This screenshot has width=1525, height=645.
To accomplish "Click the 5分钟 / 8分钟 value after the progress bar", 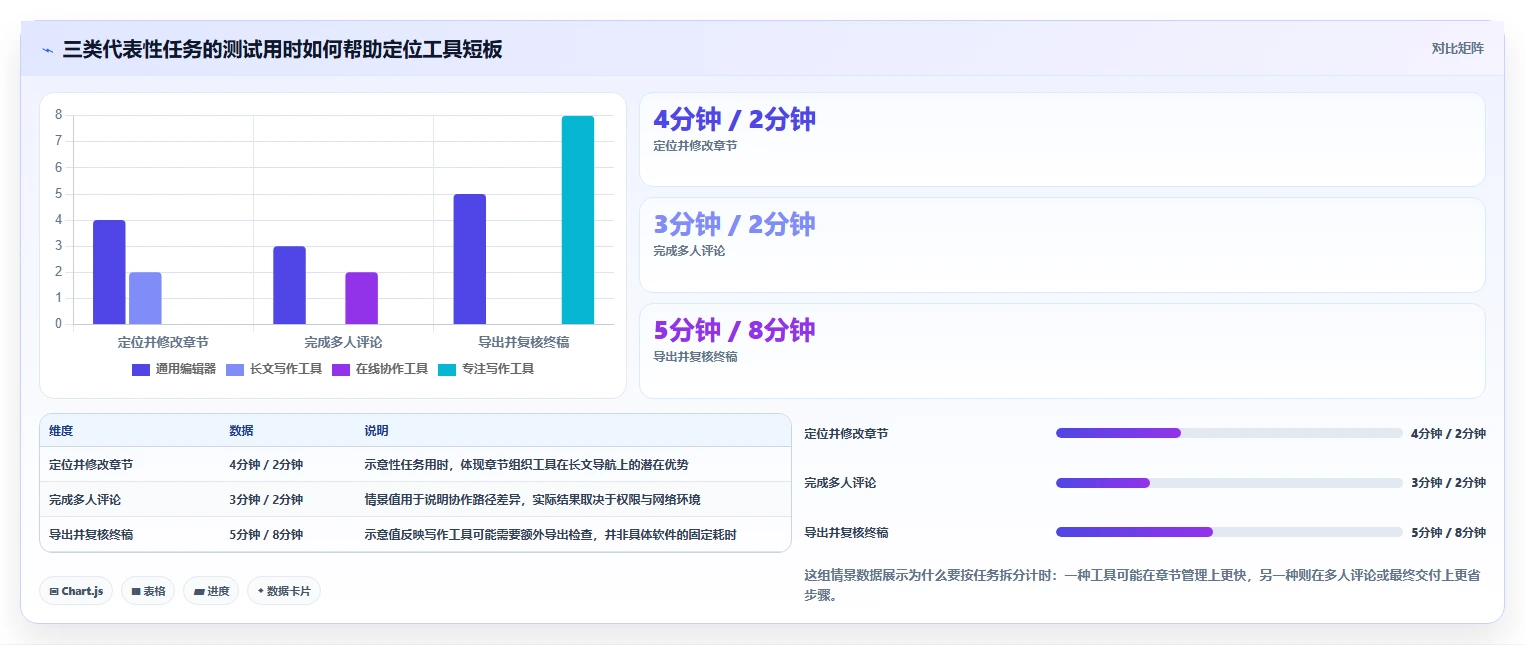I will click(1448, 532).
